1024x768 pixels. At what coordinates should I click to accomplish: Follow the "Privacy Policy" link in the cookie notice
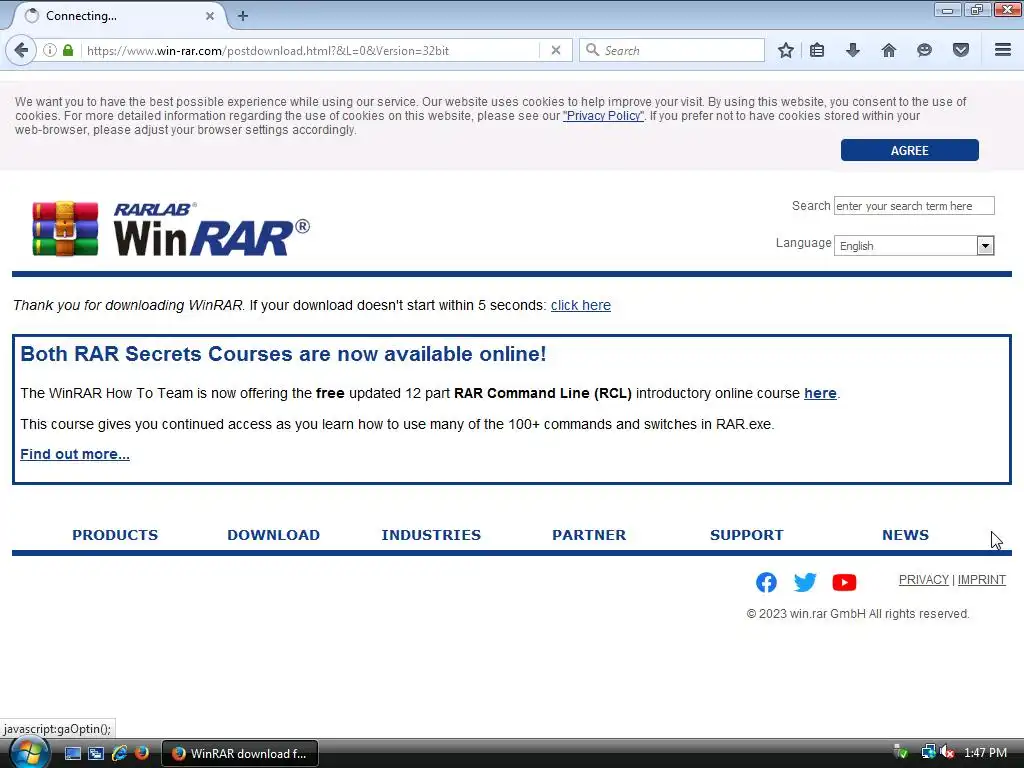tap(603, 116)
